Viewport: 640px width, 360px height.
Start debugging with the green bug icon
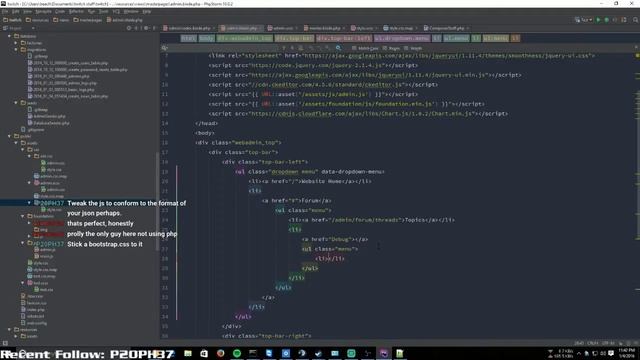607,20
